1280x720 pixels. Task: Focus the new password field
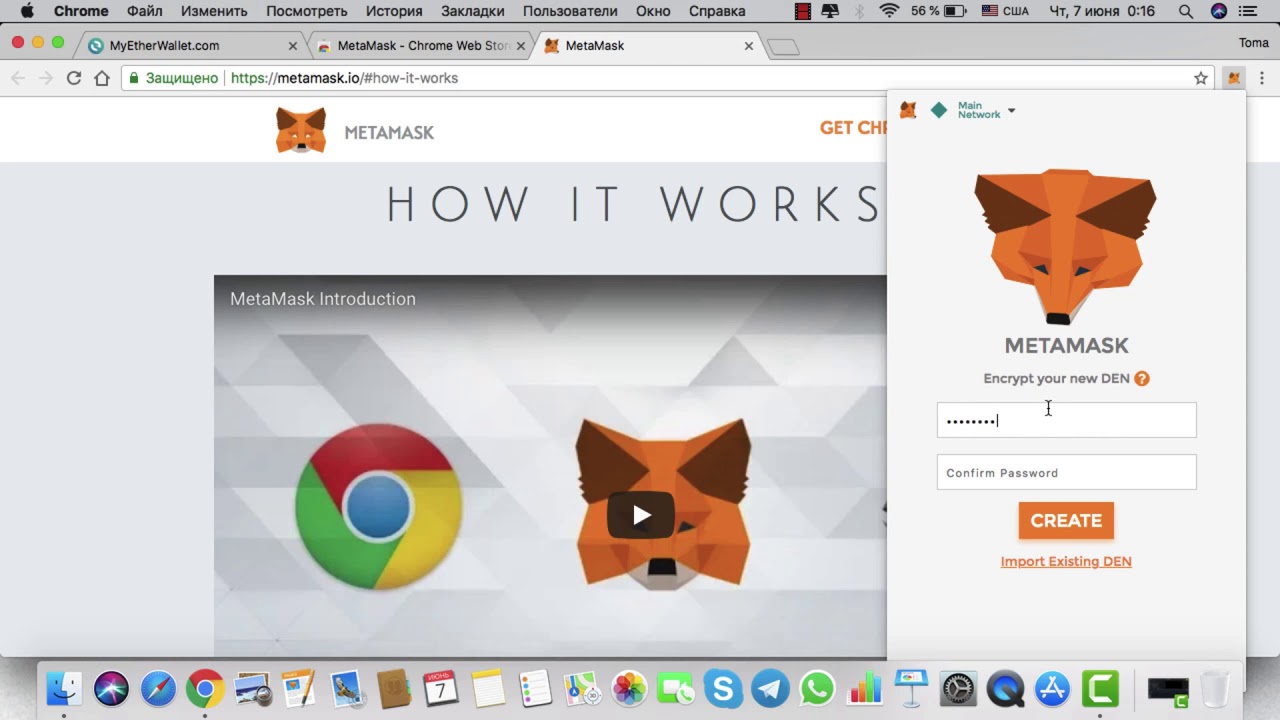(1066, 420)
